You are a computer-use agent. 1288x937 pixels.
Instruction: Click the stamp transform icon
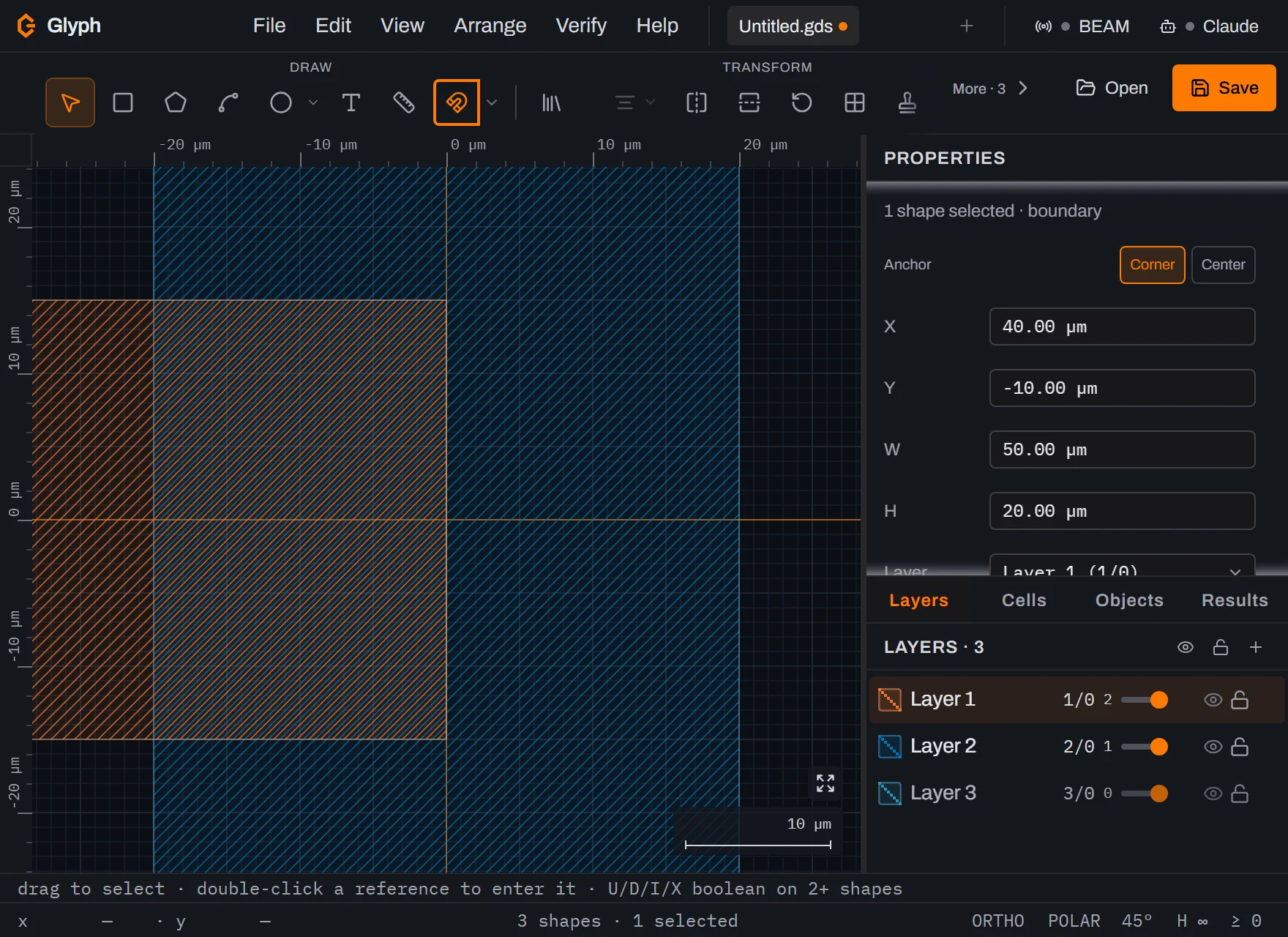pos(907,102)
